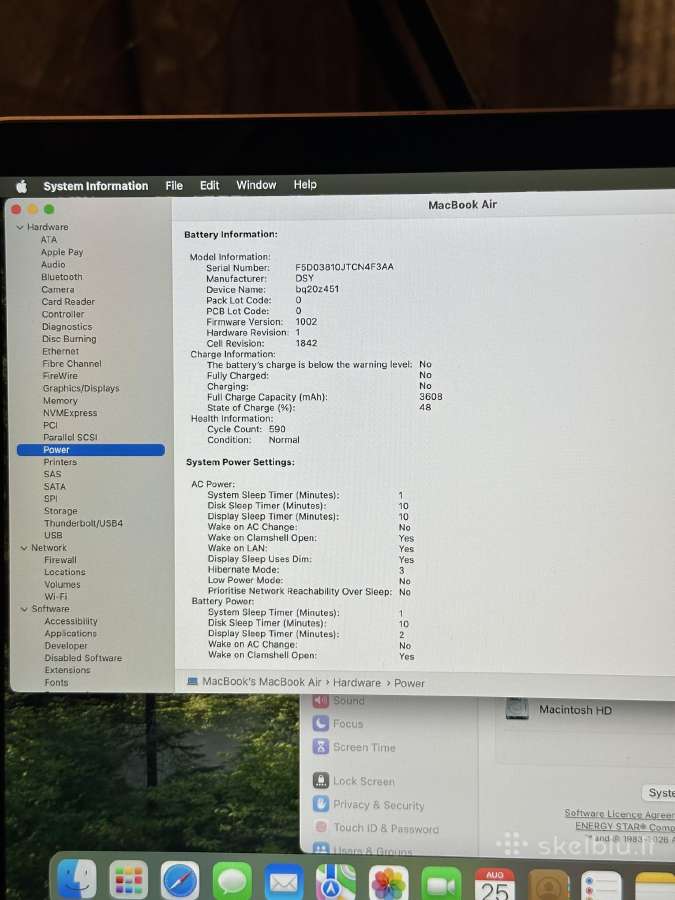675x900 pixels.
Task: Click MacBook's MacBook Air in path bar
Action: 262,682
